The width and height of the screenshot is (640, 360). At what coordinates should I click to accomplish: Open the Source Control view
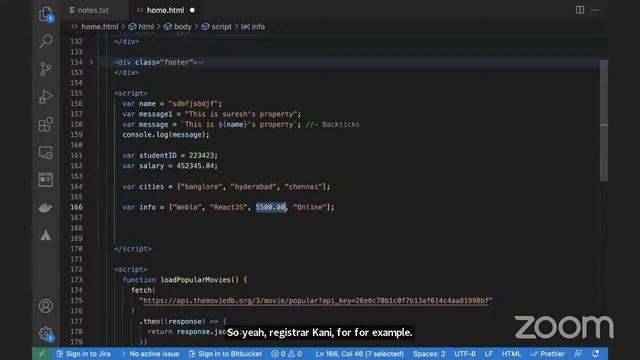coord(46,69)
